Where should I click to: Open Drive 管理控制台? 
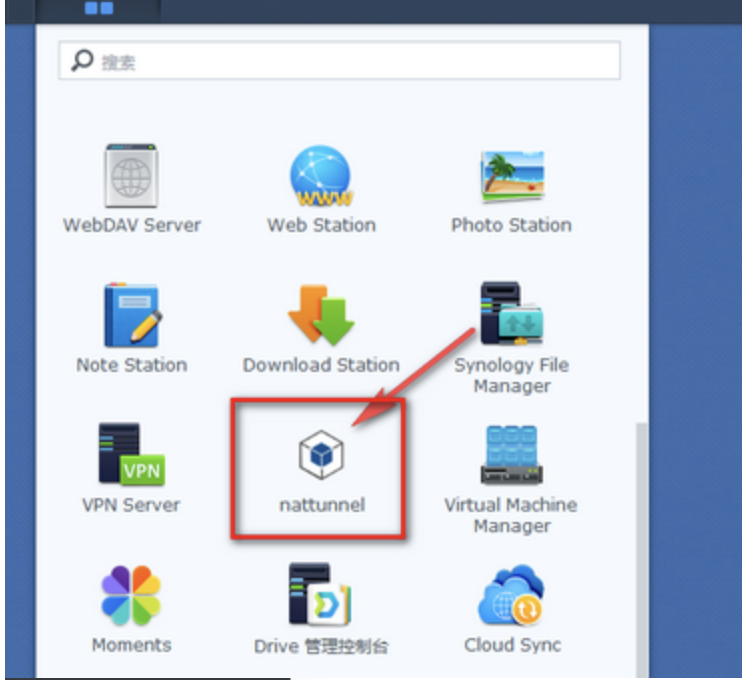point(320,594)
